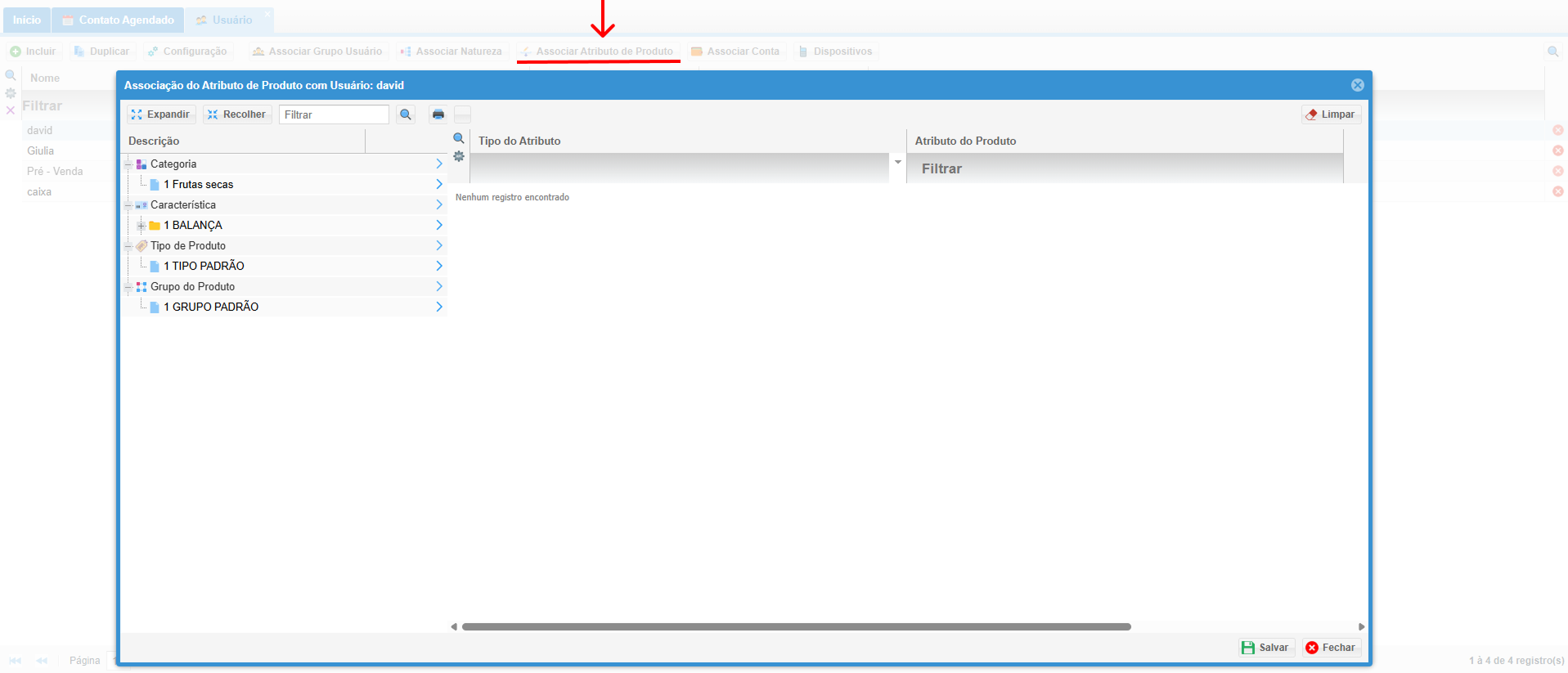Screen dimensions: 1568x673
Task: Click the gear icon beside Tipo do Atributo
Action: pos(459,156)
